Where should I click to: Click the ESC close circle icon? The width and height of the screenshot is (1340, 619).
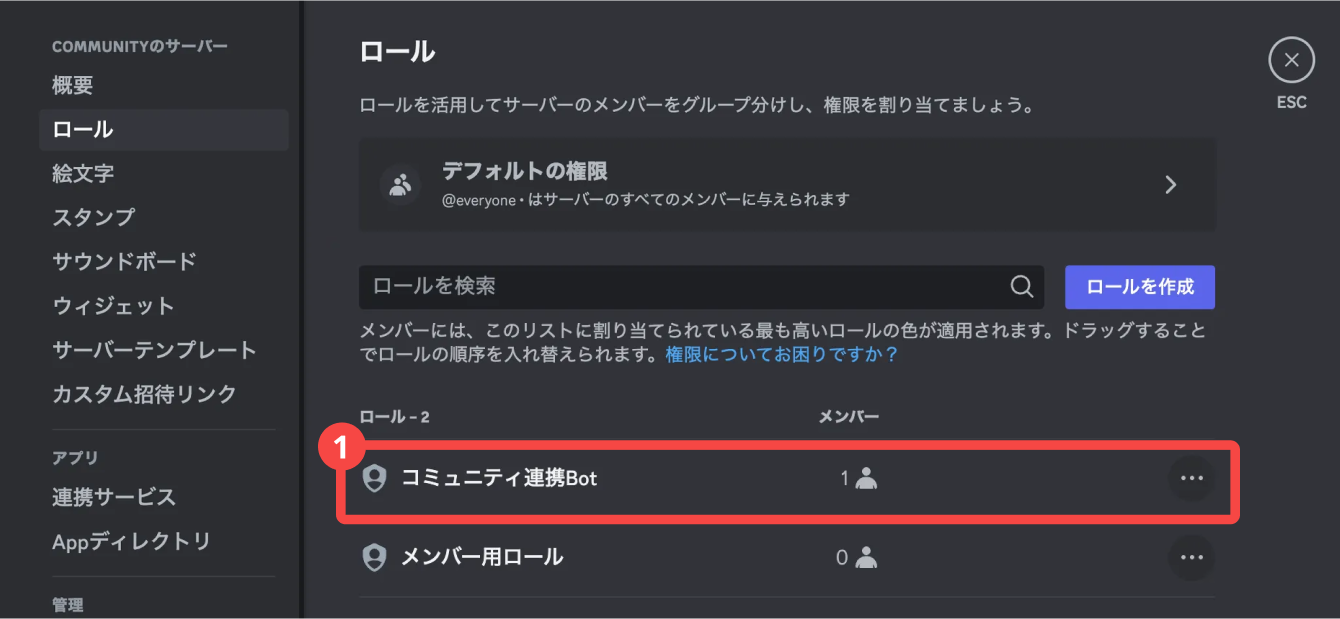pos(1291,60)
